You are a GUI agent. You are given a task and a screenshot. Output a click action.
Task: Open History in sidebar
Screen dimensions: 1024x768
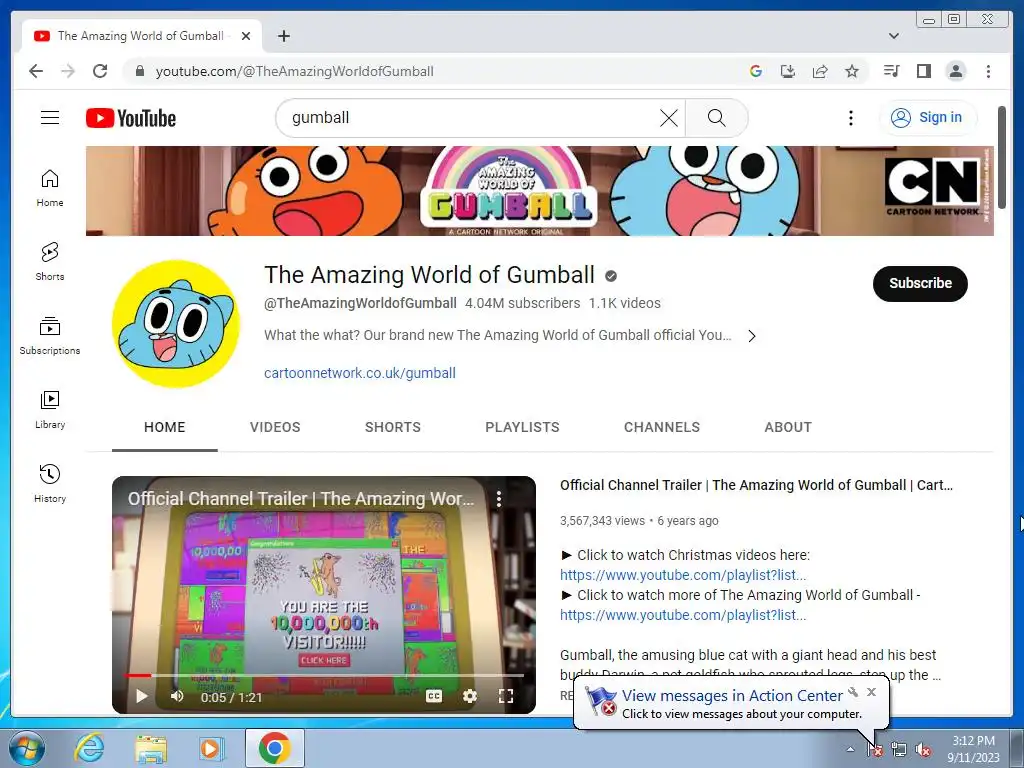coord(50,483)
